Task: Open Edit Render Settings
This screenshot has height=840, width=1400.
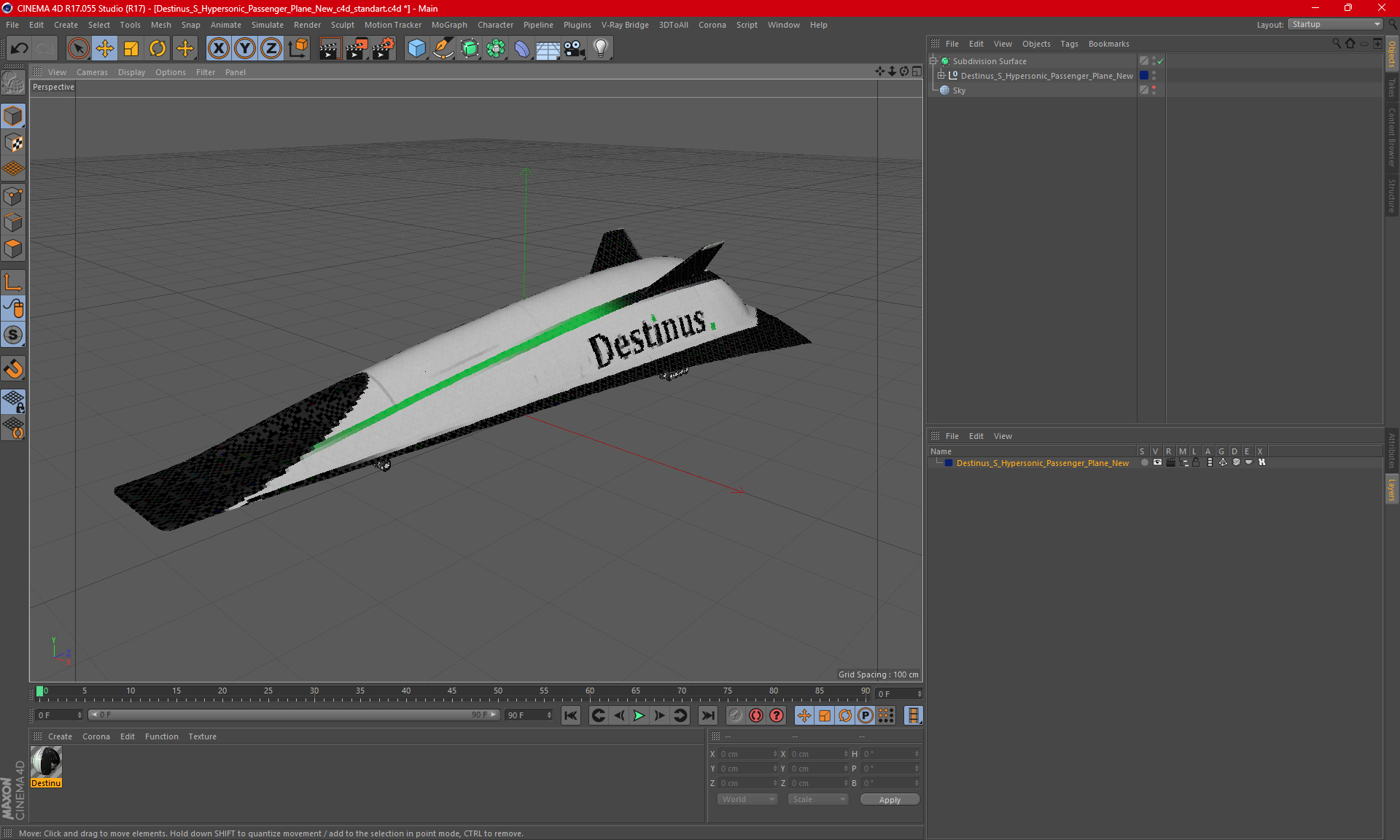Action: 384,49
